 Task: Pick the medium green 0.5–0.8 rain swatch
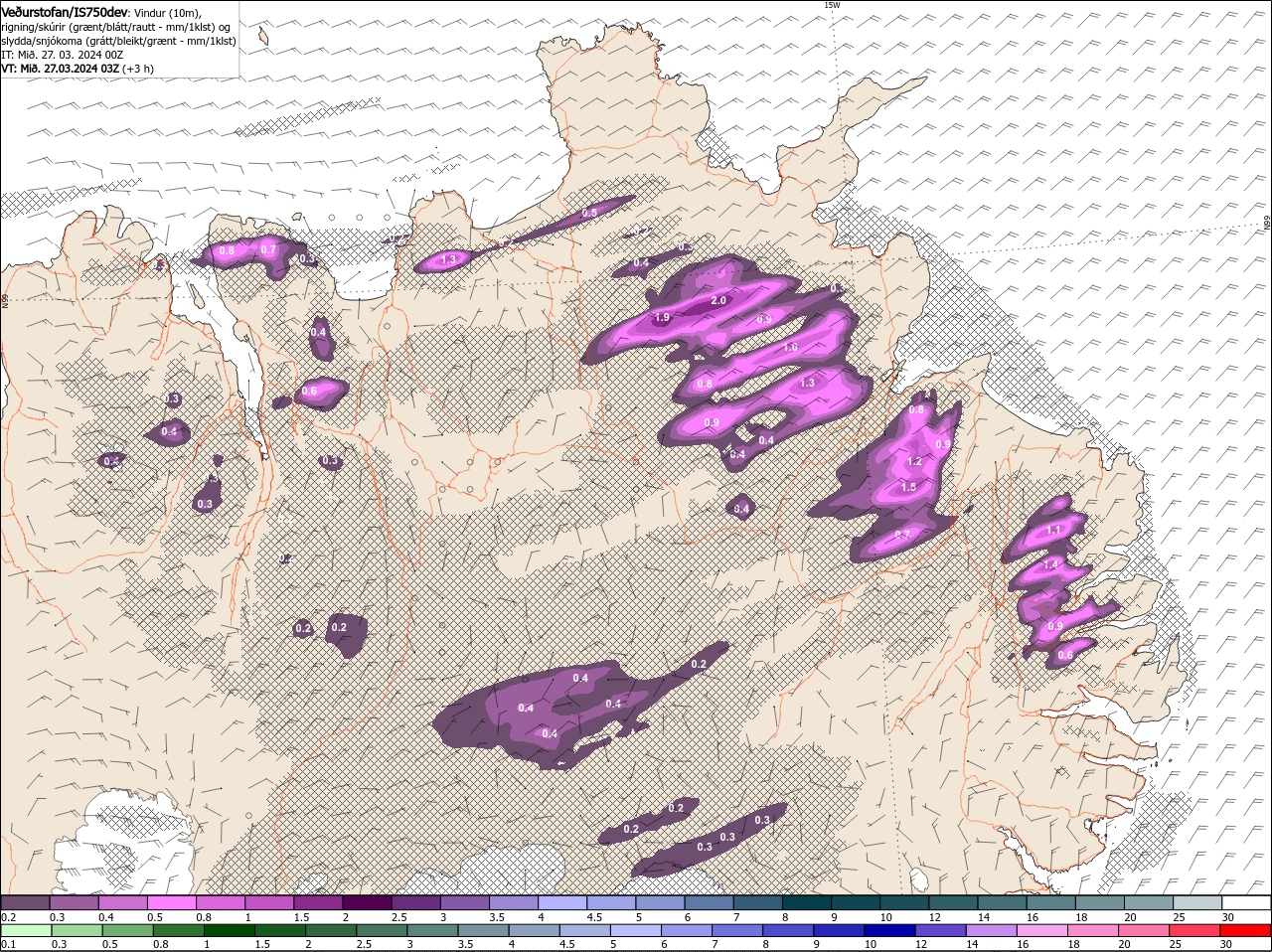128,931
